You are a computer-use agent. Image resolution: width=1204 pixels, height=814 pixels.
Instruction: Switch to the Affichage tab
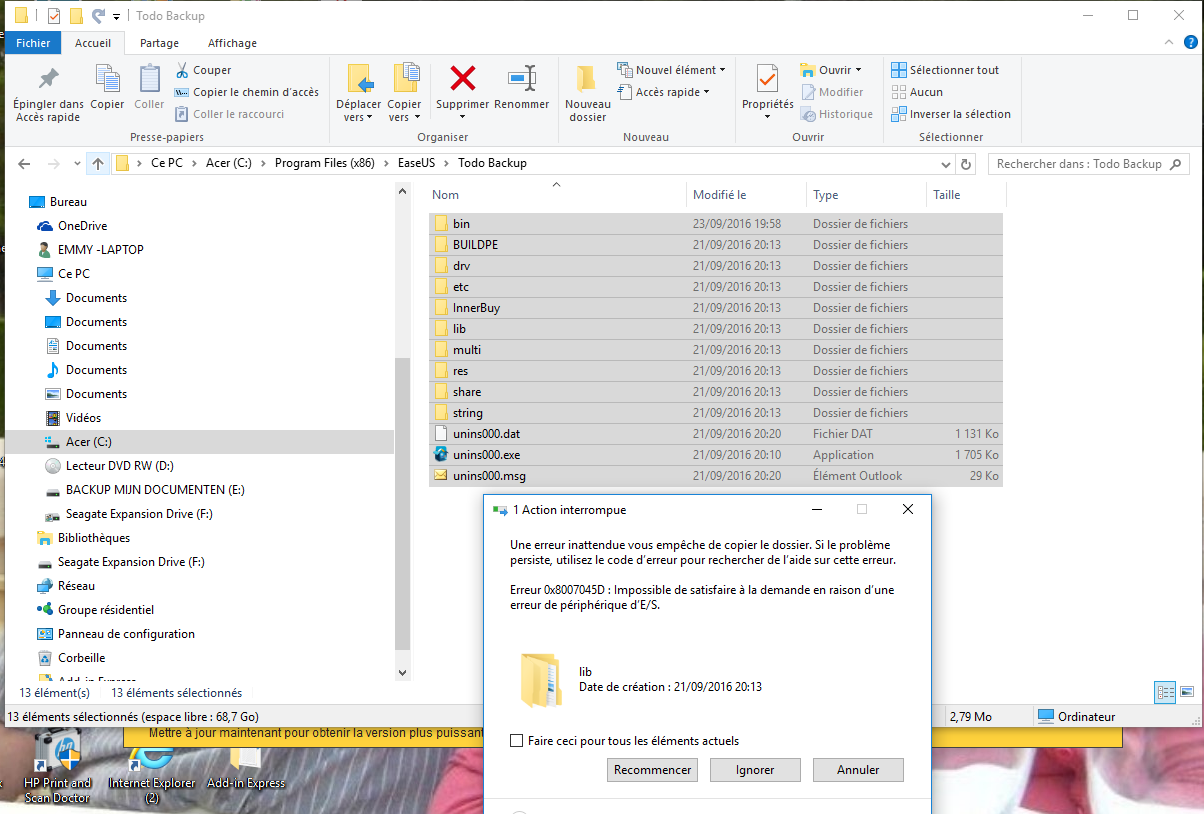[x=232, y=43]
